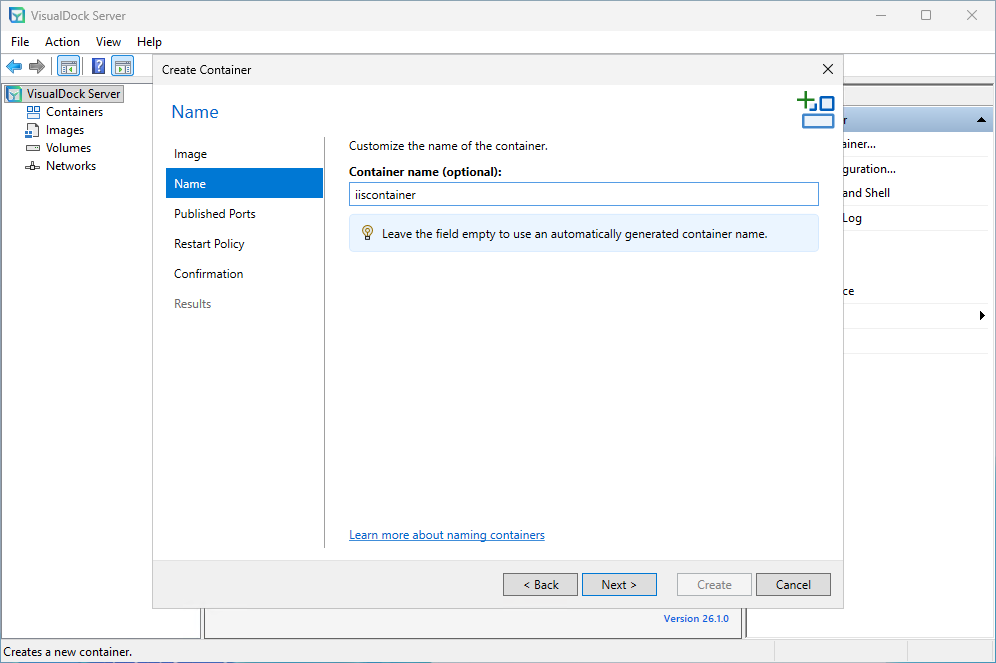
Task: Click the partially hidden 'and Shell' action
Action: click(866, 193)
